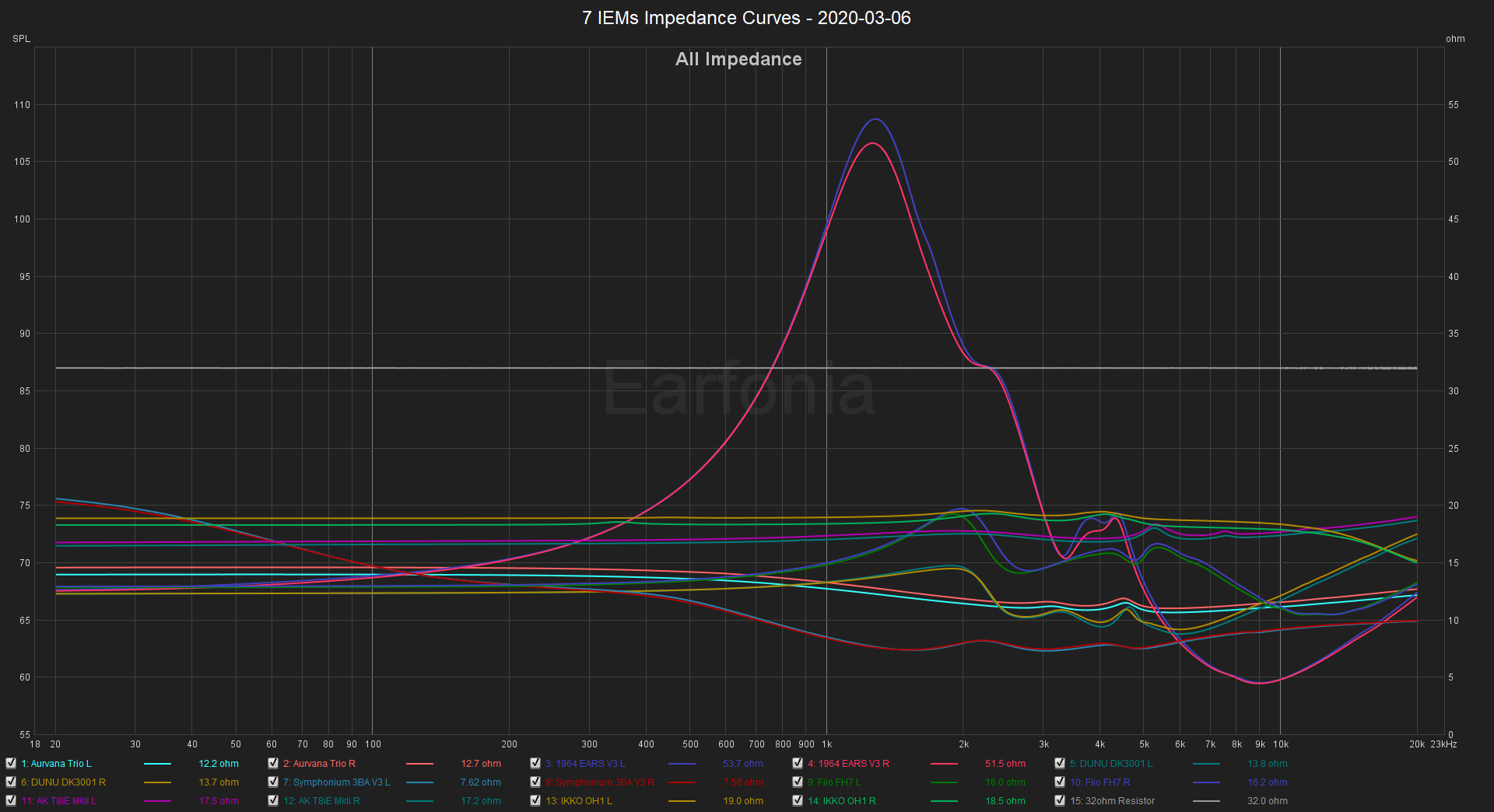Select the '13: IKKO OH1 L' legend label
Image resolution: width=1494 pixels, height=812 pixels.
[x=579, y=801]
